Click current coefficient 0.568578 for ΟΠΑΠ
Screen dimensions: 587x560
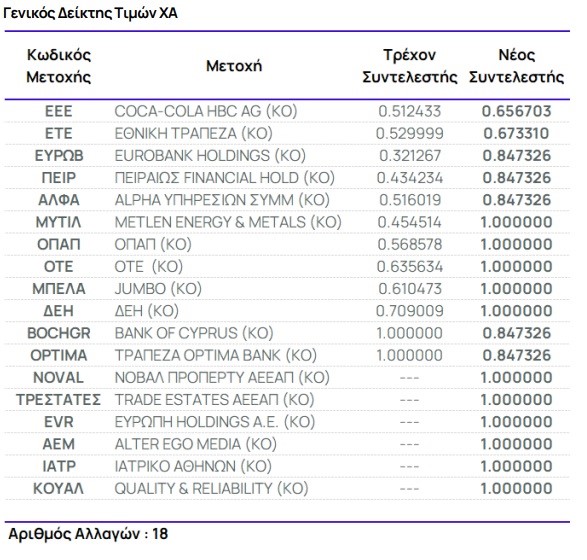coord(410,244)
